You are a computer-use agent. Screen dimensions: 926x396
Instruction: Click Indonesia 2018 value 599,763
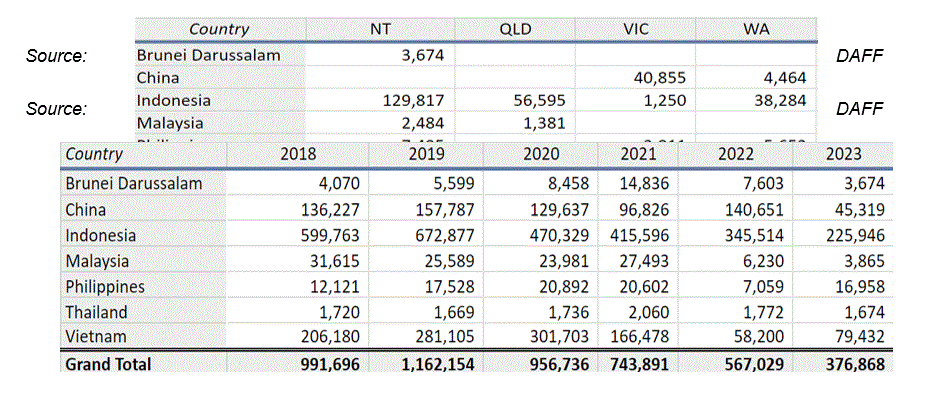[330, 235]
